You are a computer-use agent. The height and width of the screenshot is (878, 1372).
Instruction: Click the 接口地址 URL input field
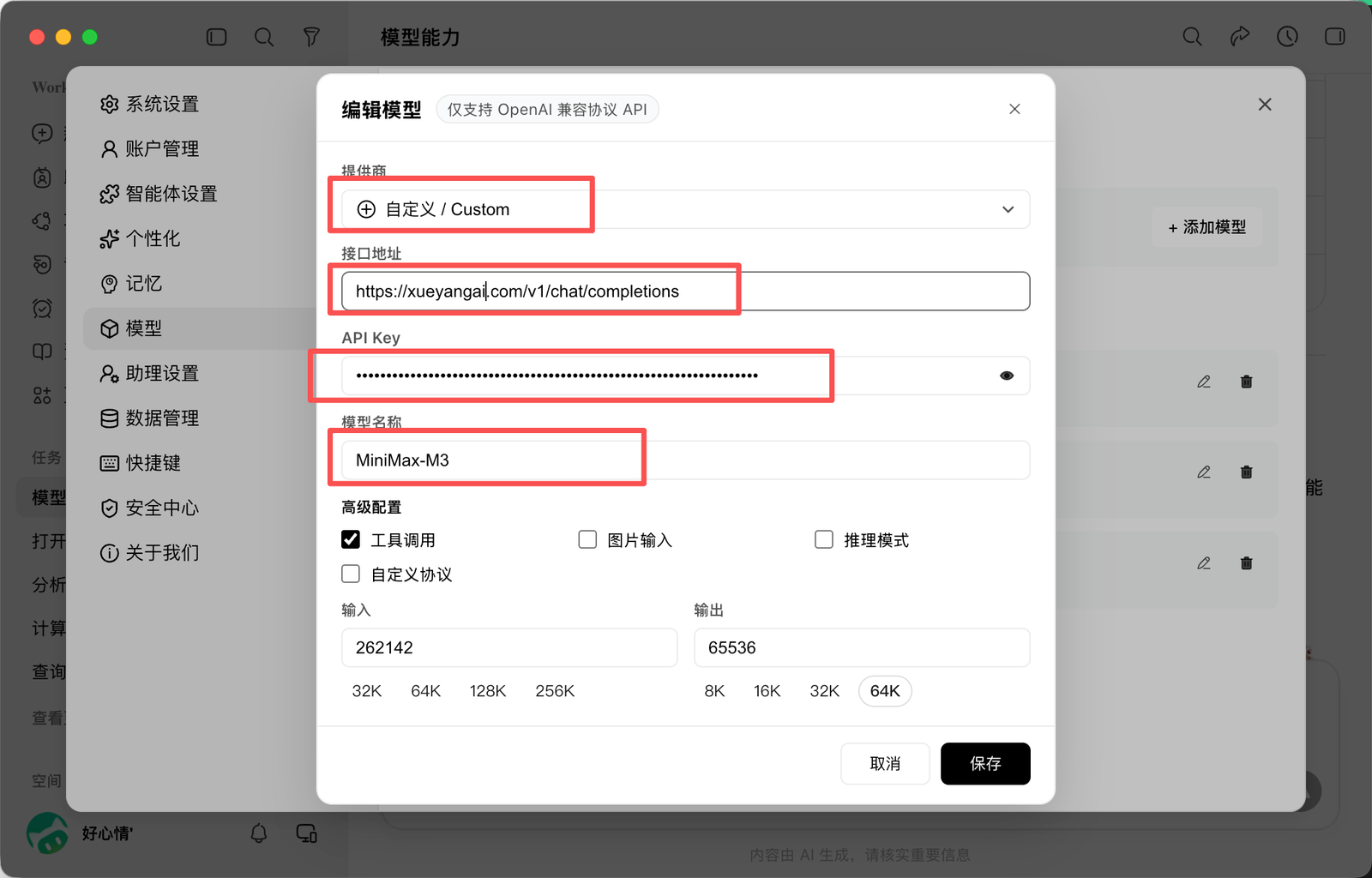[685, 292]
